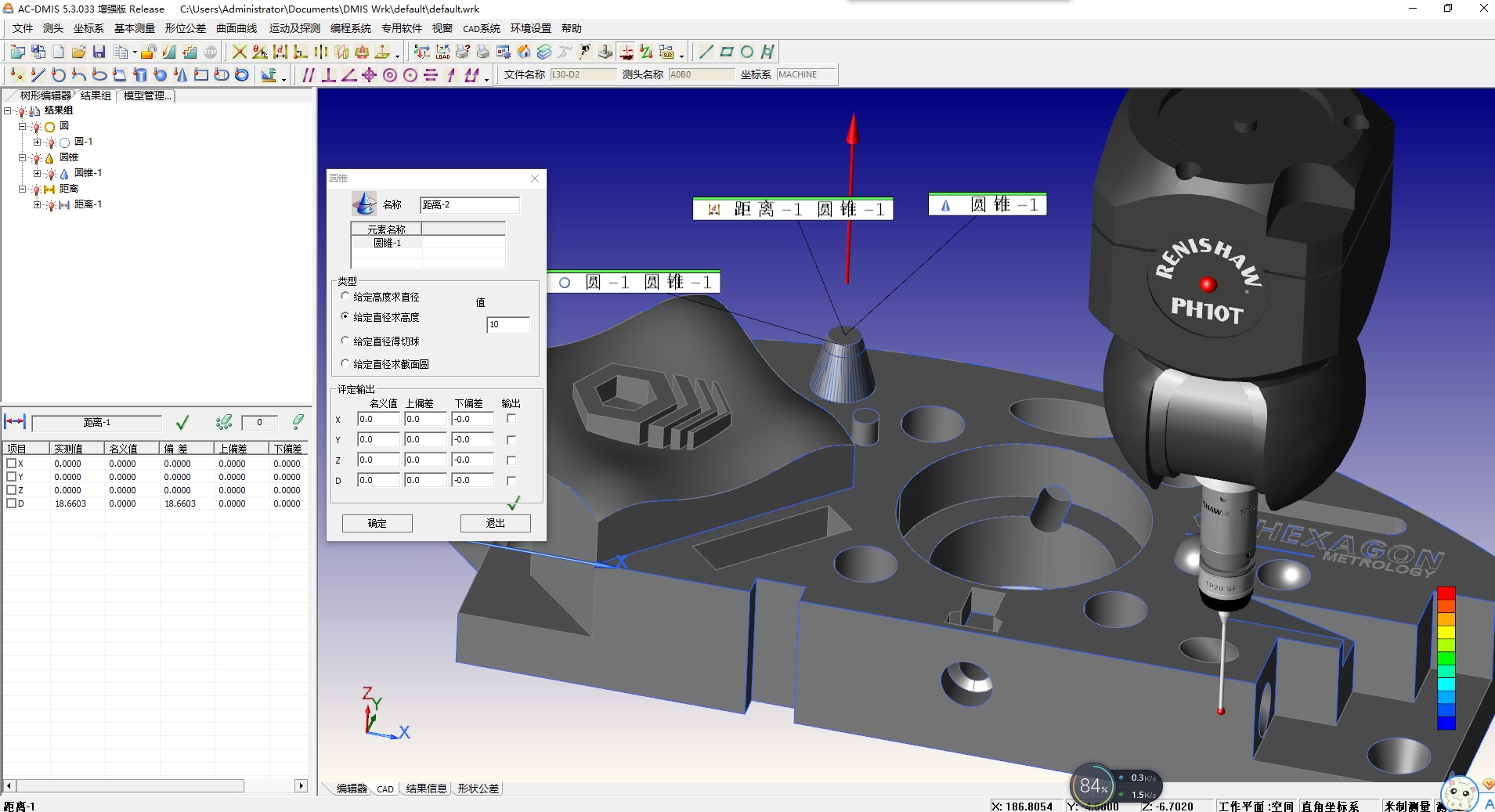Click the 确定 button in dialog
Screen dimensions: 1495x812
tap(377, 523)
